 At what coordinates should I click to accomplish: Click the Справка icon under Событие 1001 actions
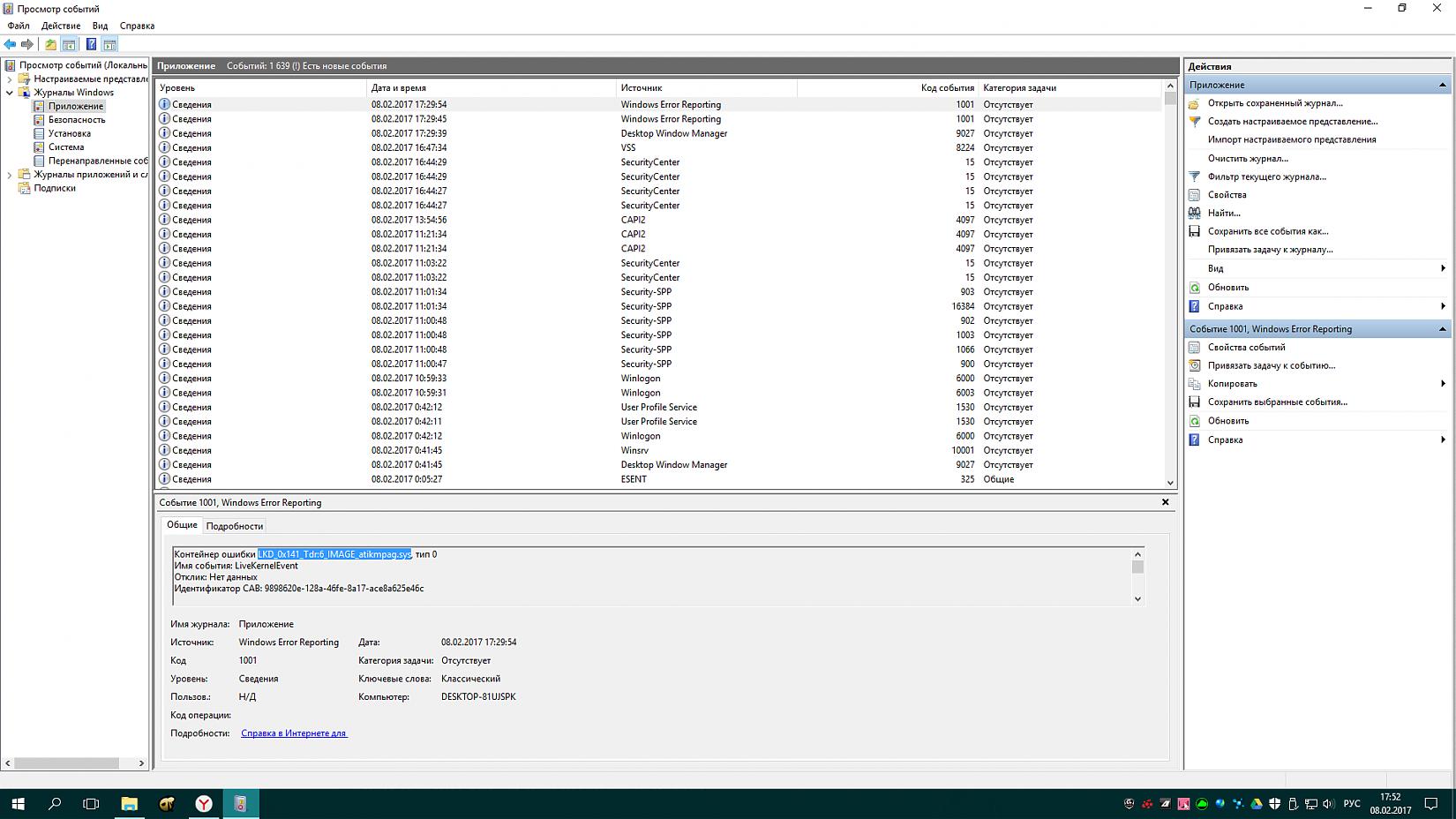tap(1194, 440)
